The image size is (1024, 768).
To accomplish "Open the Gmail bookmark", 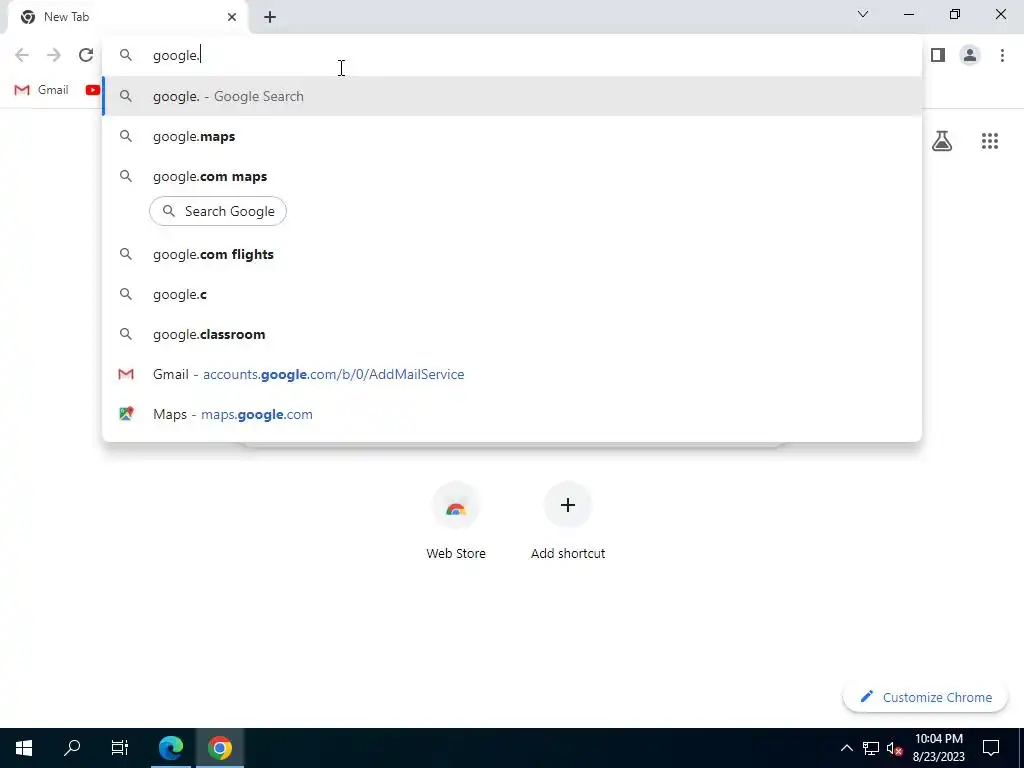I will (42, 90).
